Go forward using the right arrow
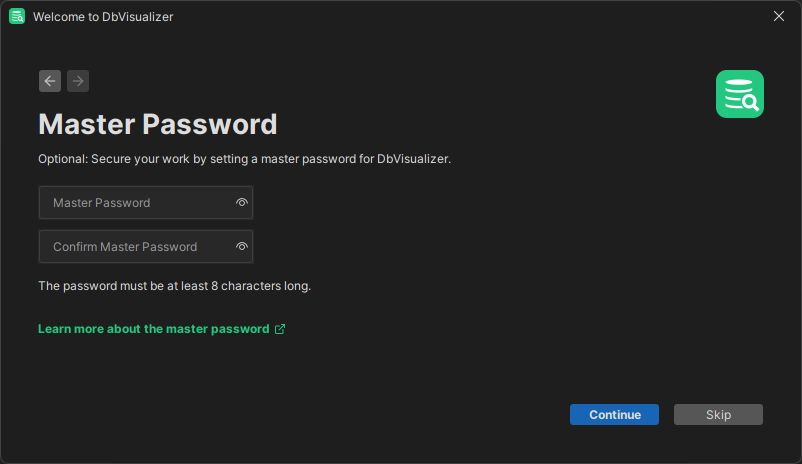 pyautogui.click(x=78, y=81)
